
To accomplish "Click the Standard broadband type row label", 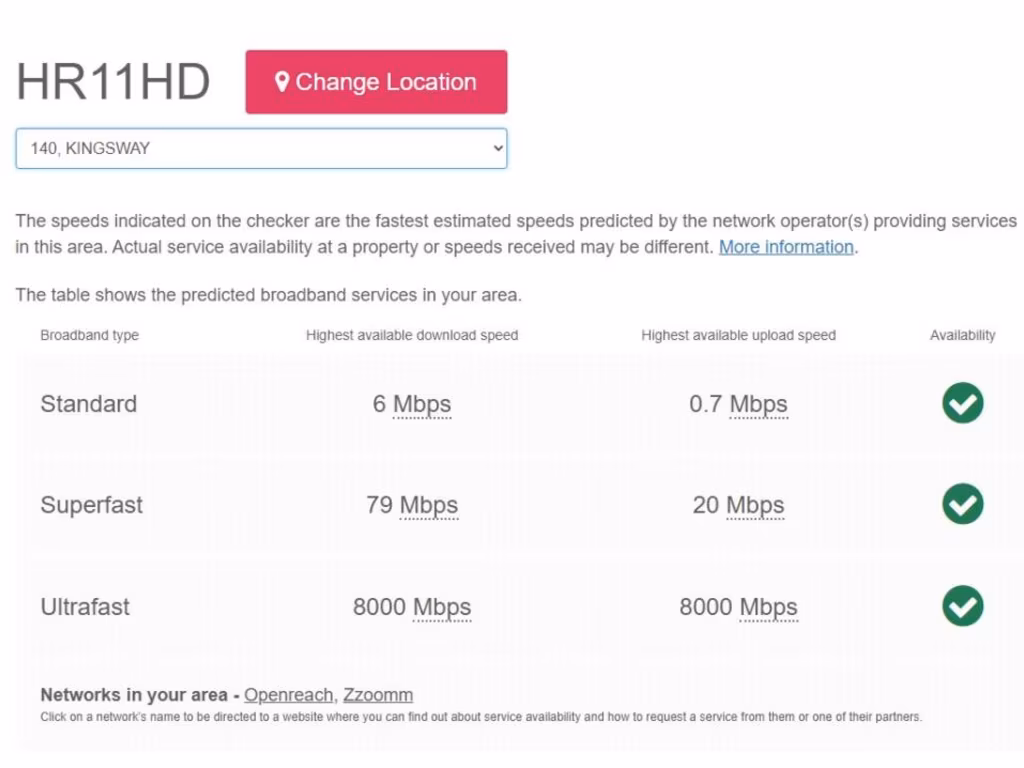I will (x=88, y=404).
